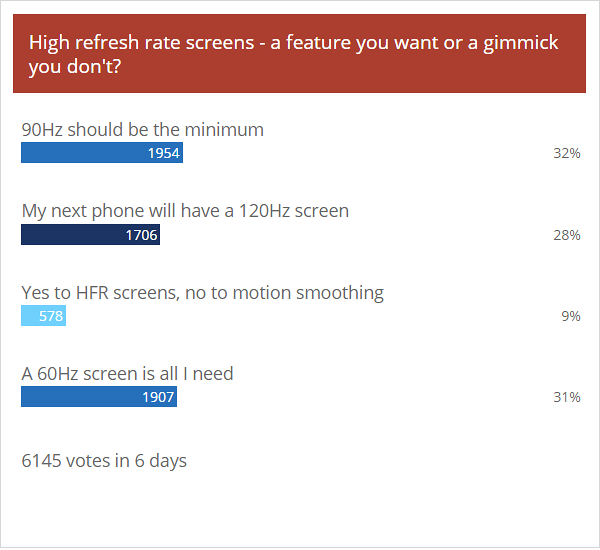Click the 32% result label

(567, 153)
